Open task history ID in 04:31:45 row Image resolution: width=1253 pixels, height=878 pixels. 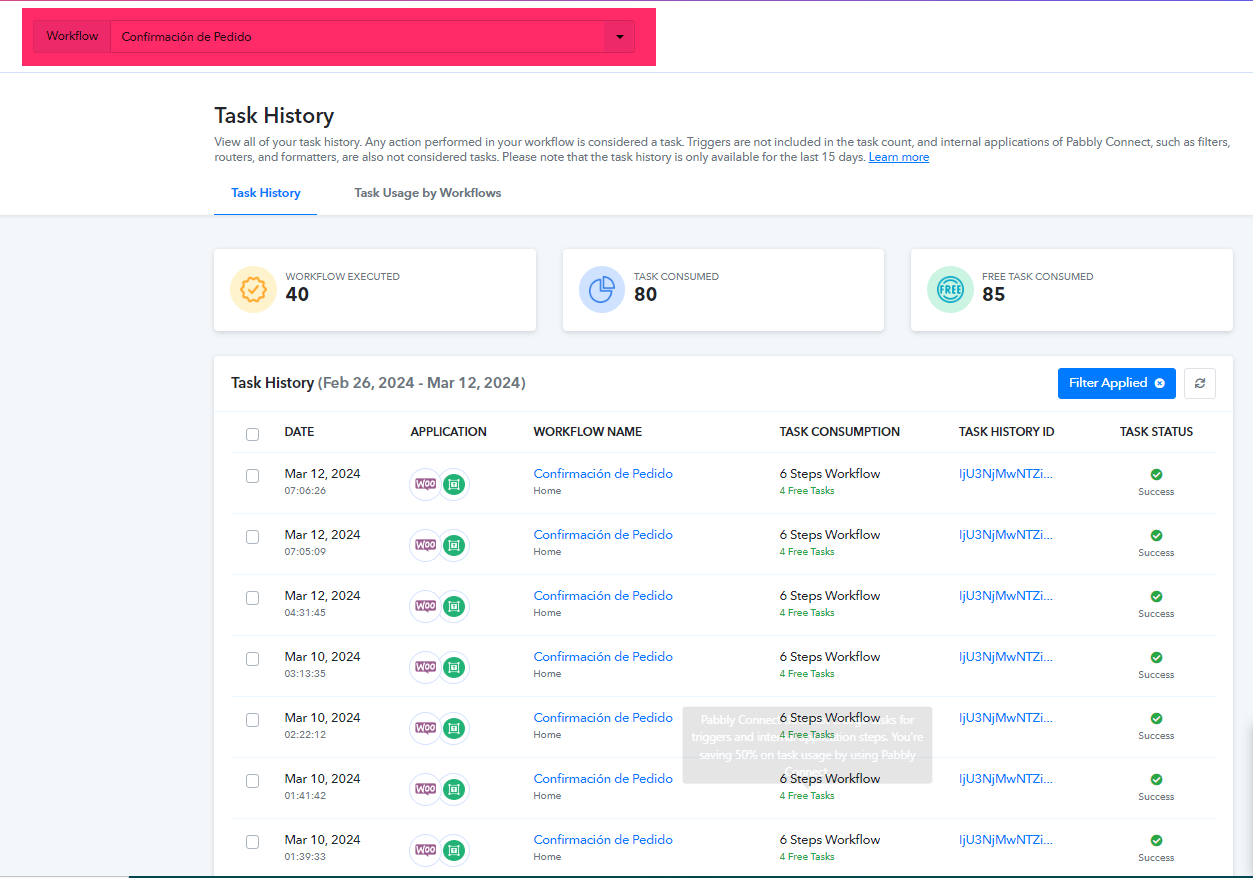click(1006, 596)
